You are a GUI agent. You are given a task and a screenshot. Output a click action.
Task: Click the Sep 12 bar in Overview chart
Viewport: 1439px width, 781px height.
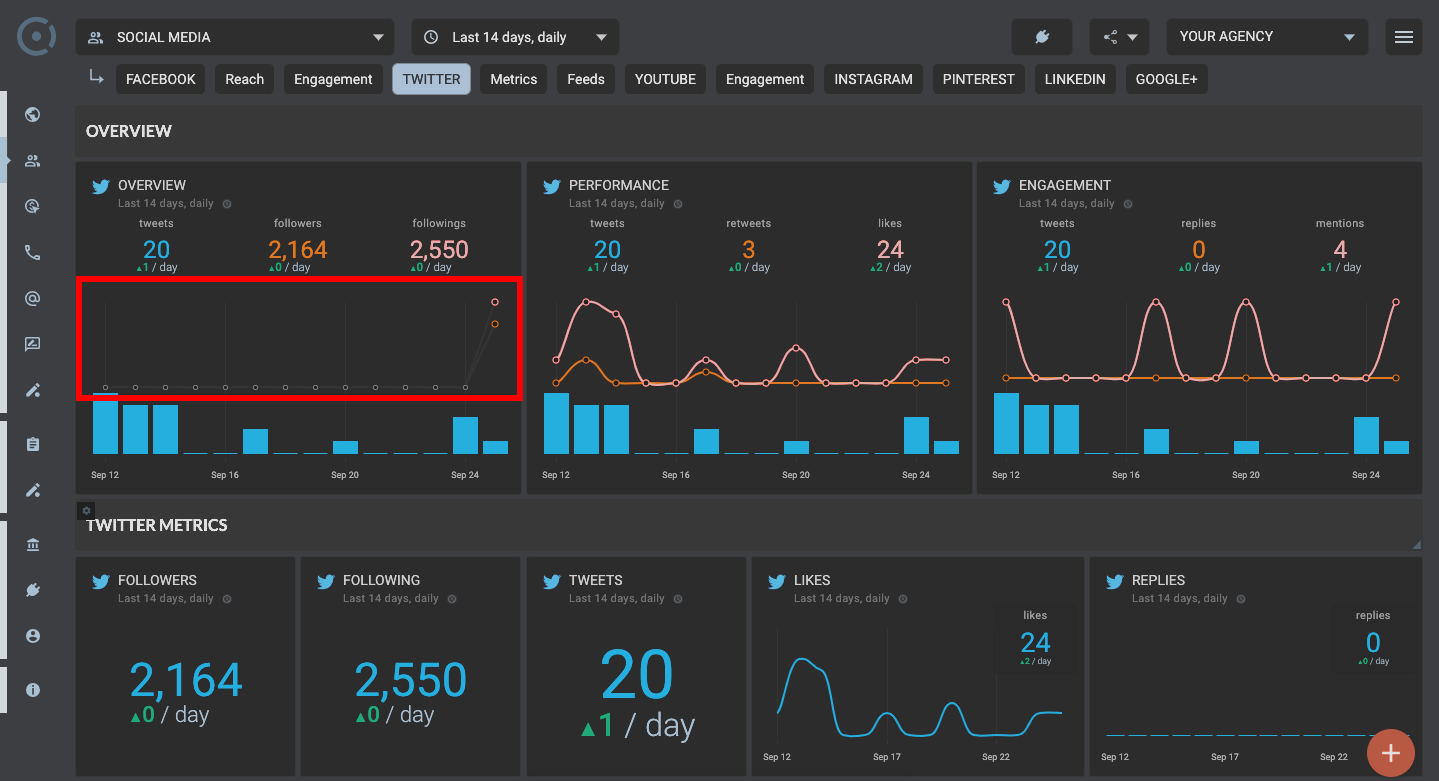pos(105,424)
